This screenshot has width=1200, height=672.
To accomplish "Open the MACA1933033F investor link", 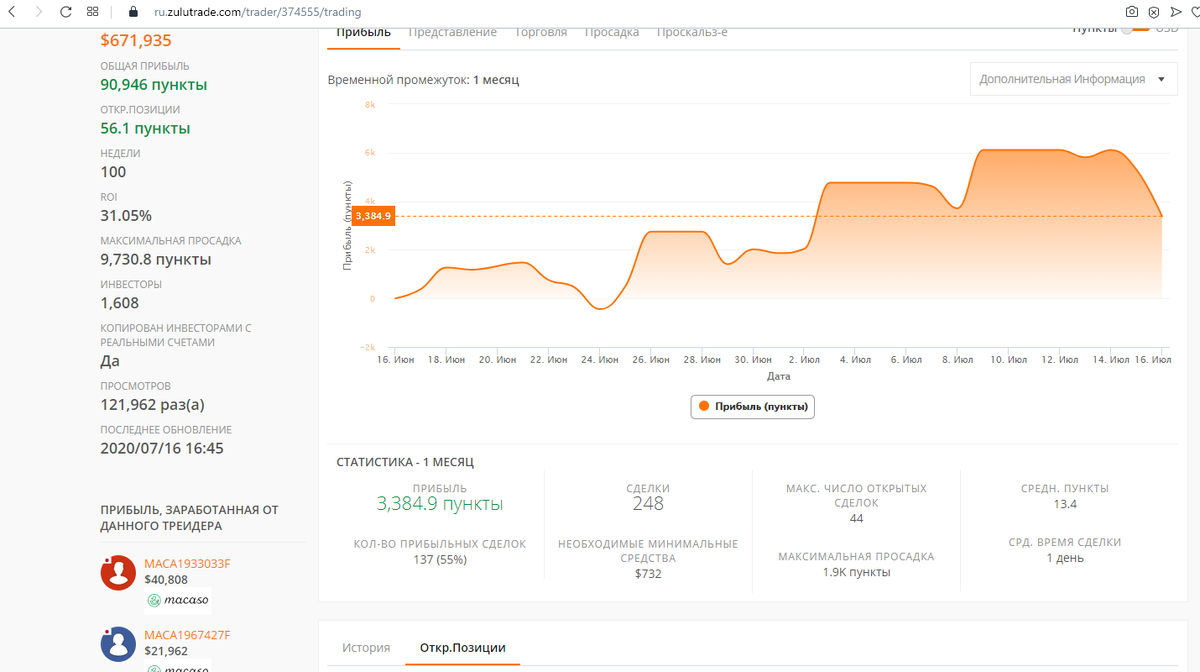I will [x=187, y=563].
